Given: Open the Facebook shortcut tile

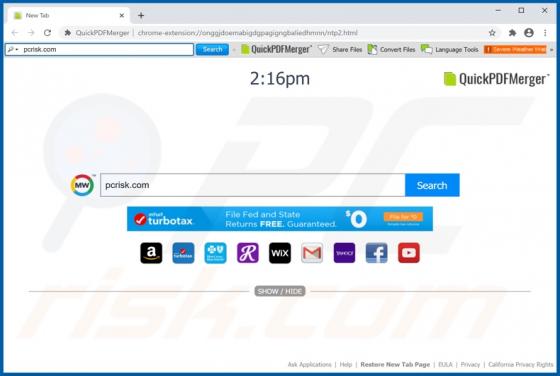Looking at the screenshot, I should pyautogui.click(x=376, y=253).
